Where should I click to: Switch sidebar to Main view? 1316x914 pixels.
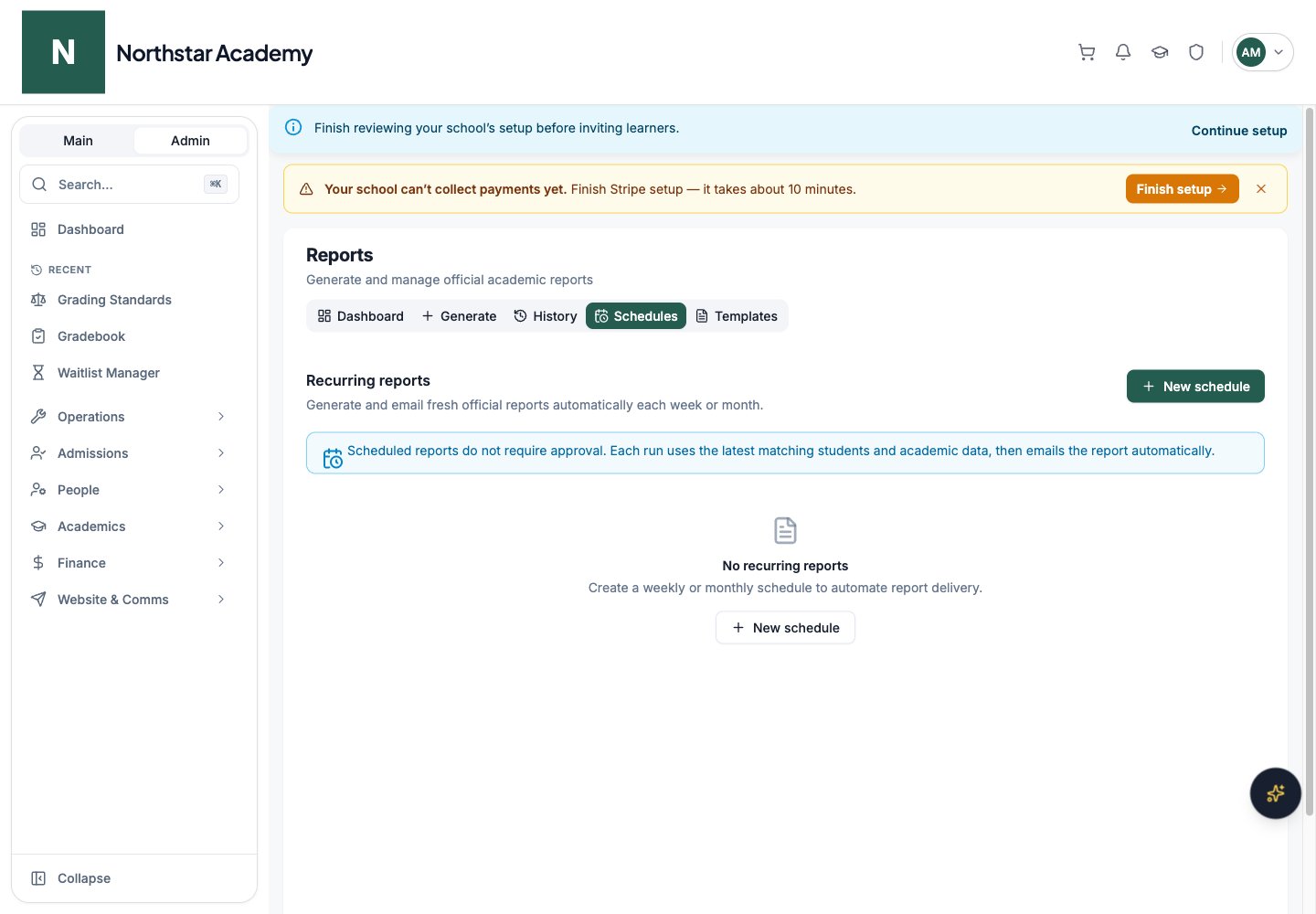tap(78, 141)
